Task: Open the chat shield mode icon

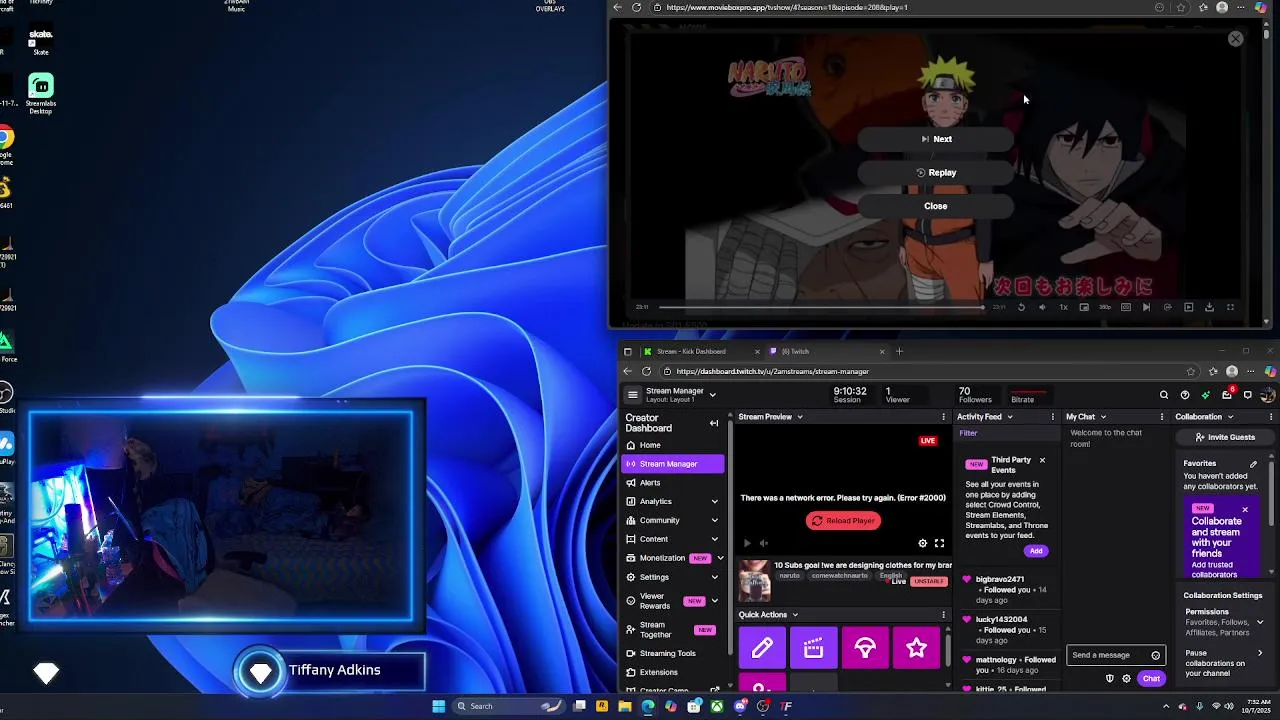Action: pyautogui.click(x=1109, y=679)
